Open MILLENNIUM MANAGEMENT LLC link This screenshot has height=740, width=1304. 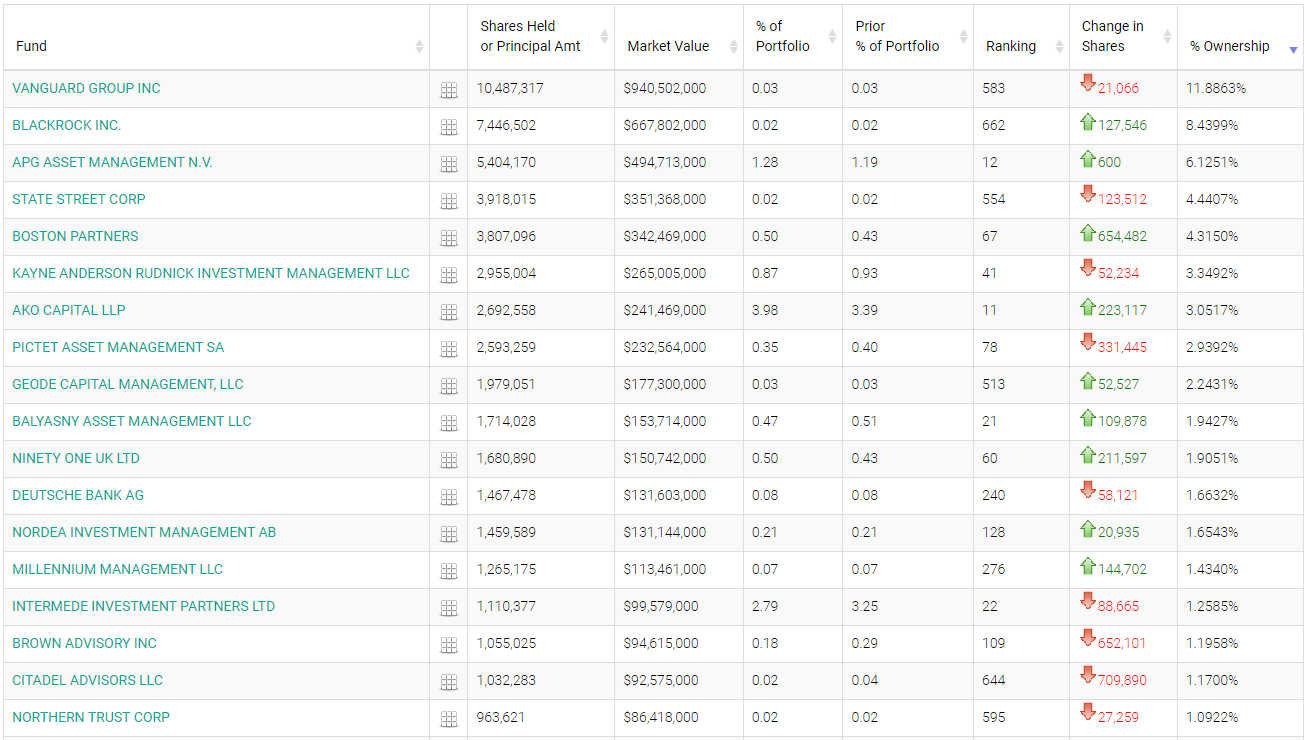click(117, 569)
